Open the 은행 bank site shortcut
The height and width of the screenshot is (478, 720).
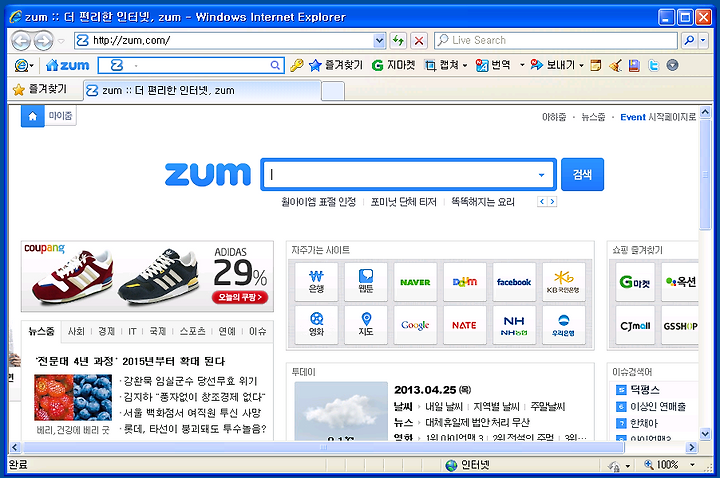coord(316,282)
